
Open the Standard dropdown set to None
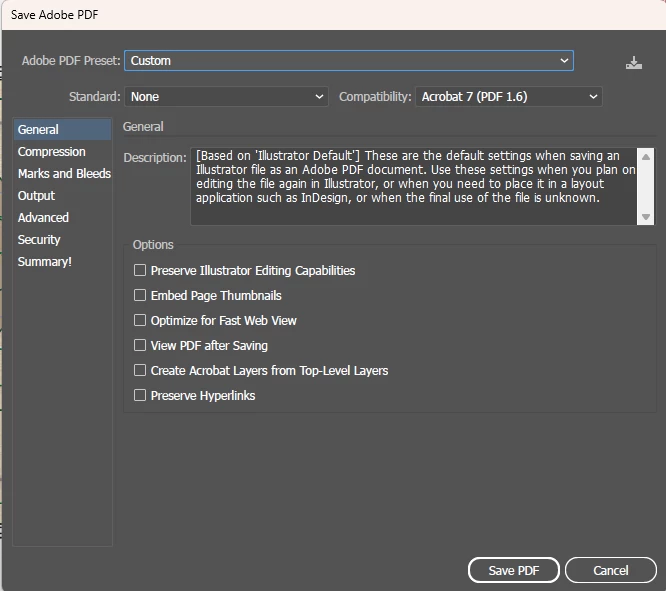pyautogui.click(x=226, y=97)
